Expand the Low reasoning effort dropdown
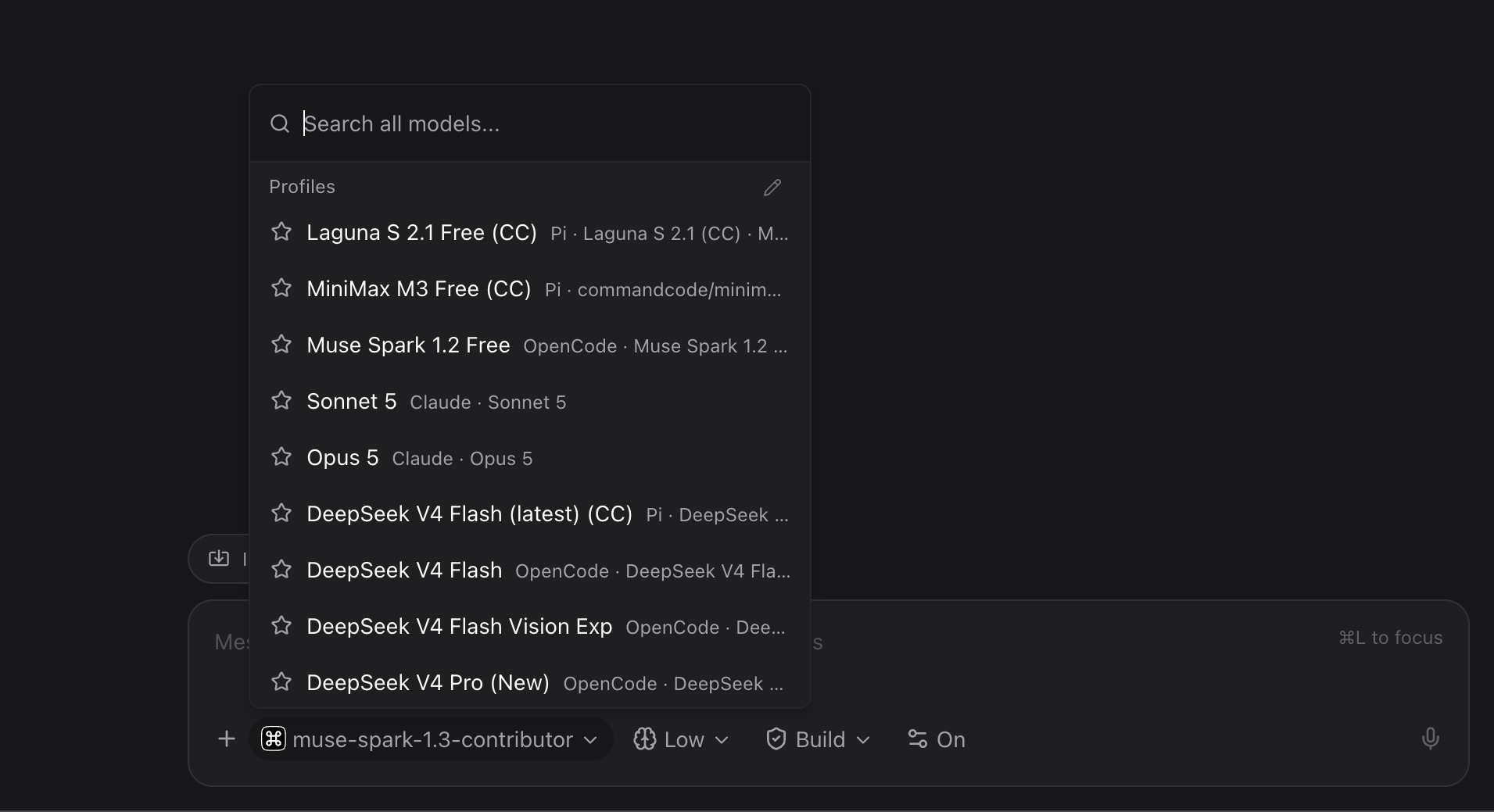Image resolution: width=1494 pixels, height=812 pixels. point(681,739)
